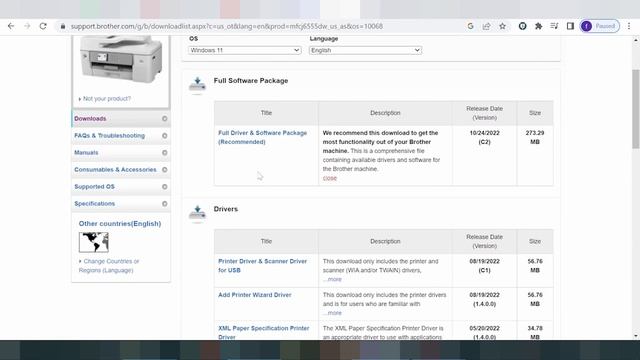Click the Other countries(English) link
Screen dimensions: 640x360
[x=120, y=224]
